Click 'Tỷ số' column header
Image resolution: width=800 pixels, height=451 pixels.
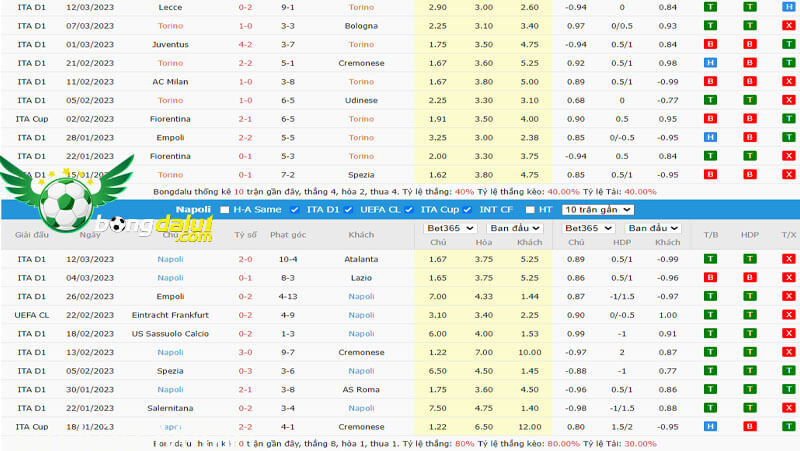click(245, 235)
